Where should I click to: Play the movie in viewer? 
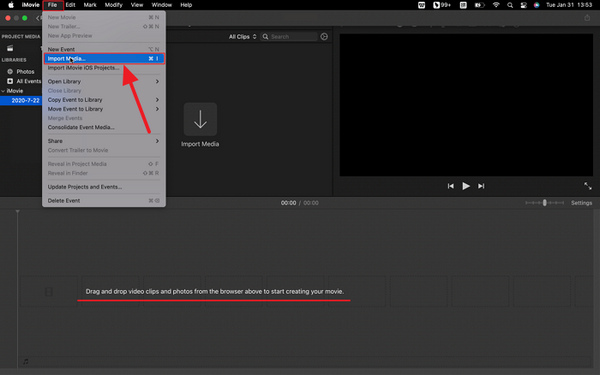pos(466,186)
